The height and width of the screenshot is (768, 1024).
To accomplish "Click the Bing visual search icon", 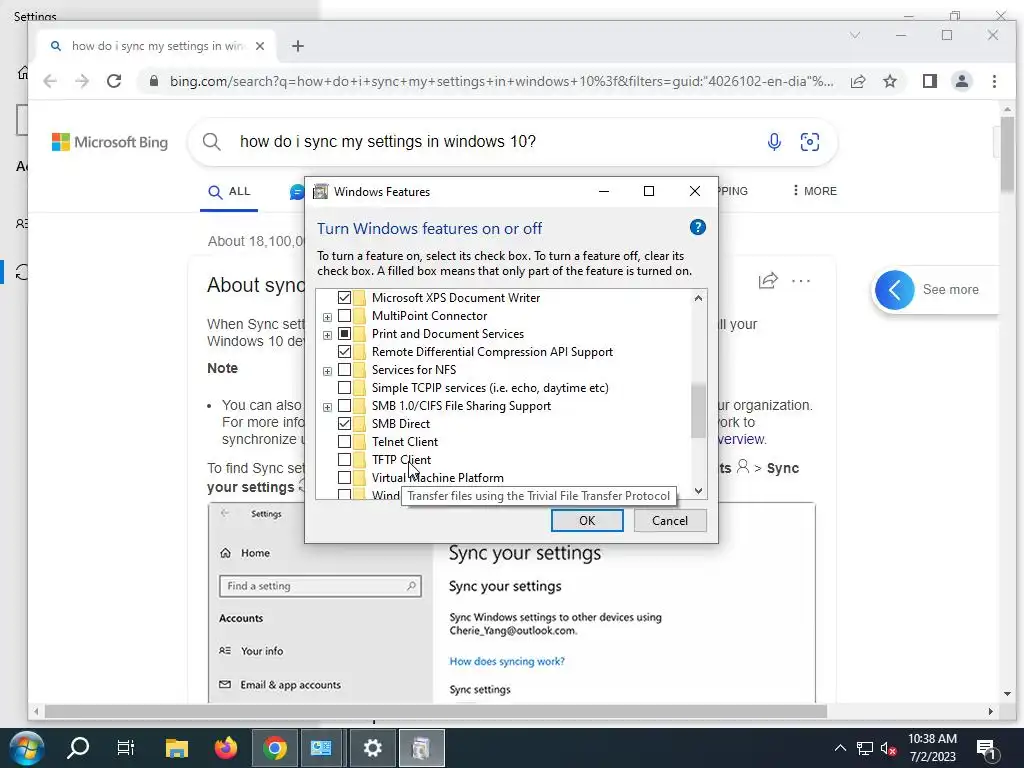I will click(x=810, y=142).
